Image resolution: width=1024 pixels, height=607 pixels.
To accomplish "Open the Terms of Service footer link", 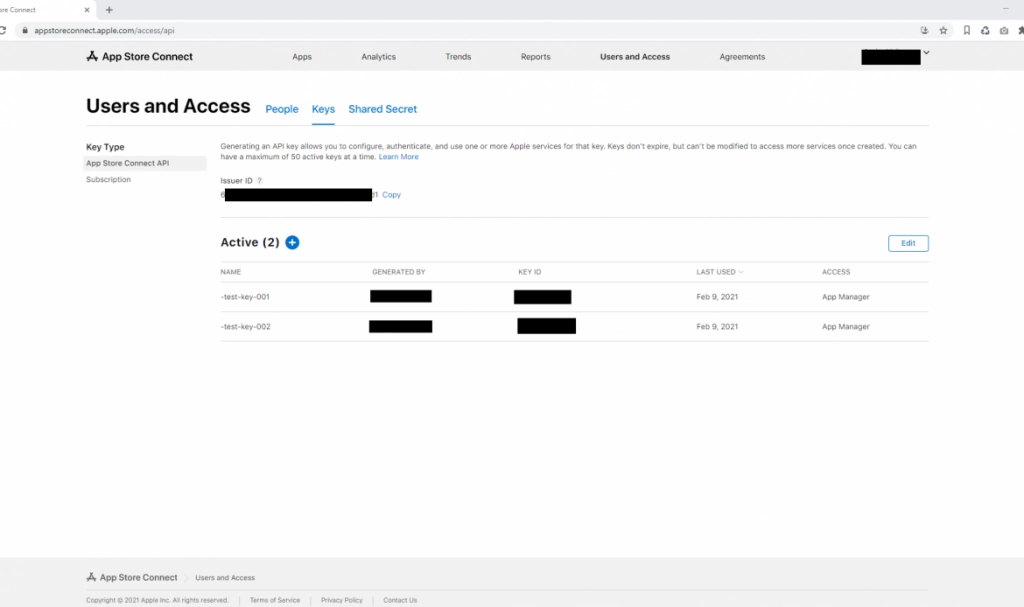I will [275, 600].
